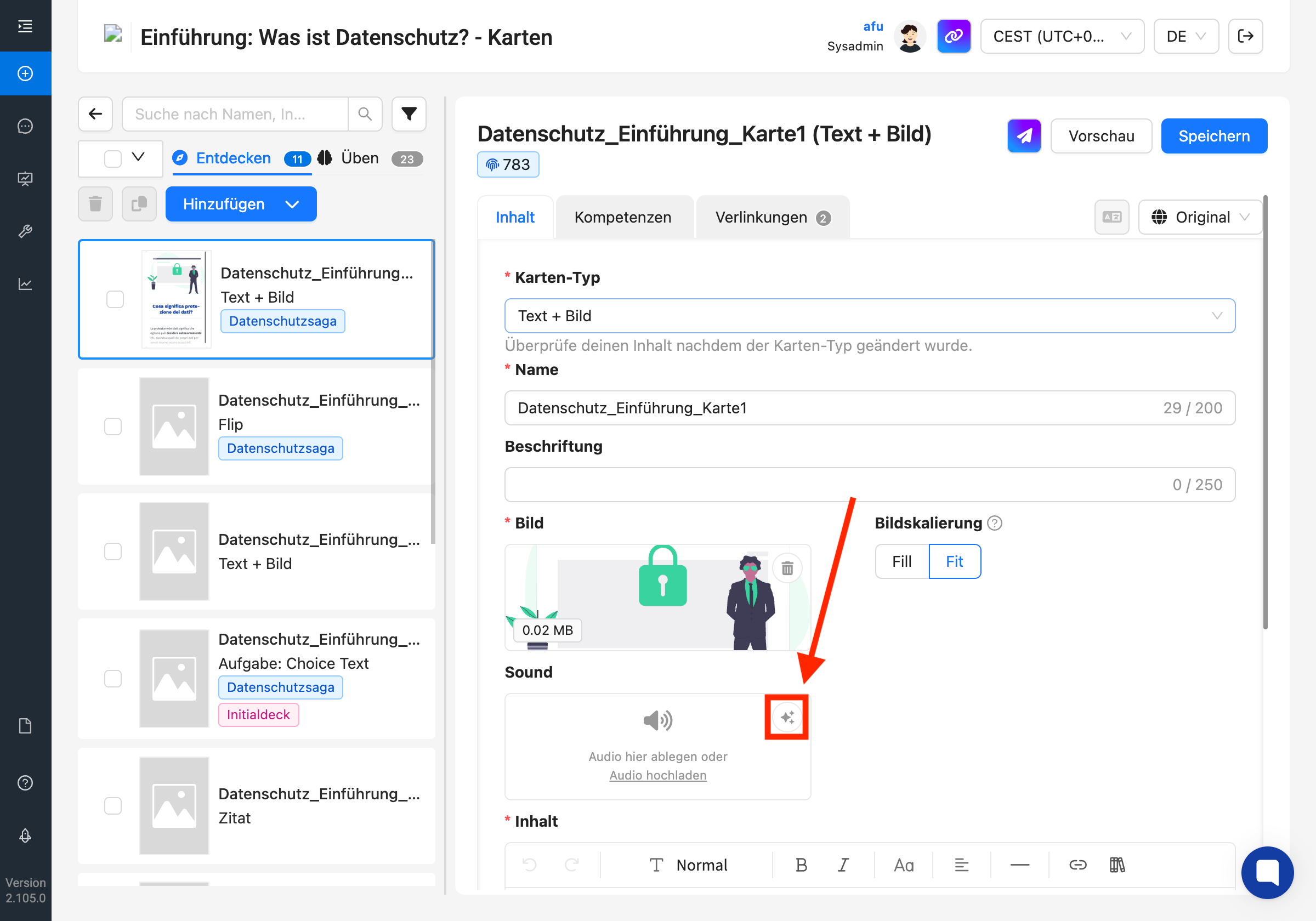Click the Speichern button
This screenshot has height=921, width=1316.
[1213, 136]
